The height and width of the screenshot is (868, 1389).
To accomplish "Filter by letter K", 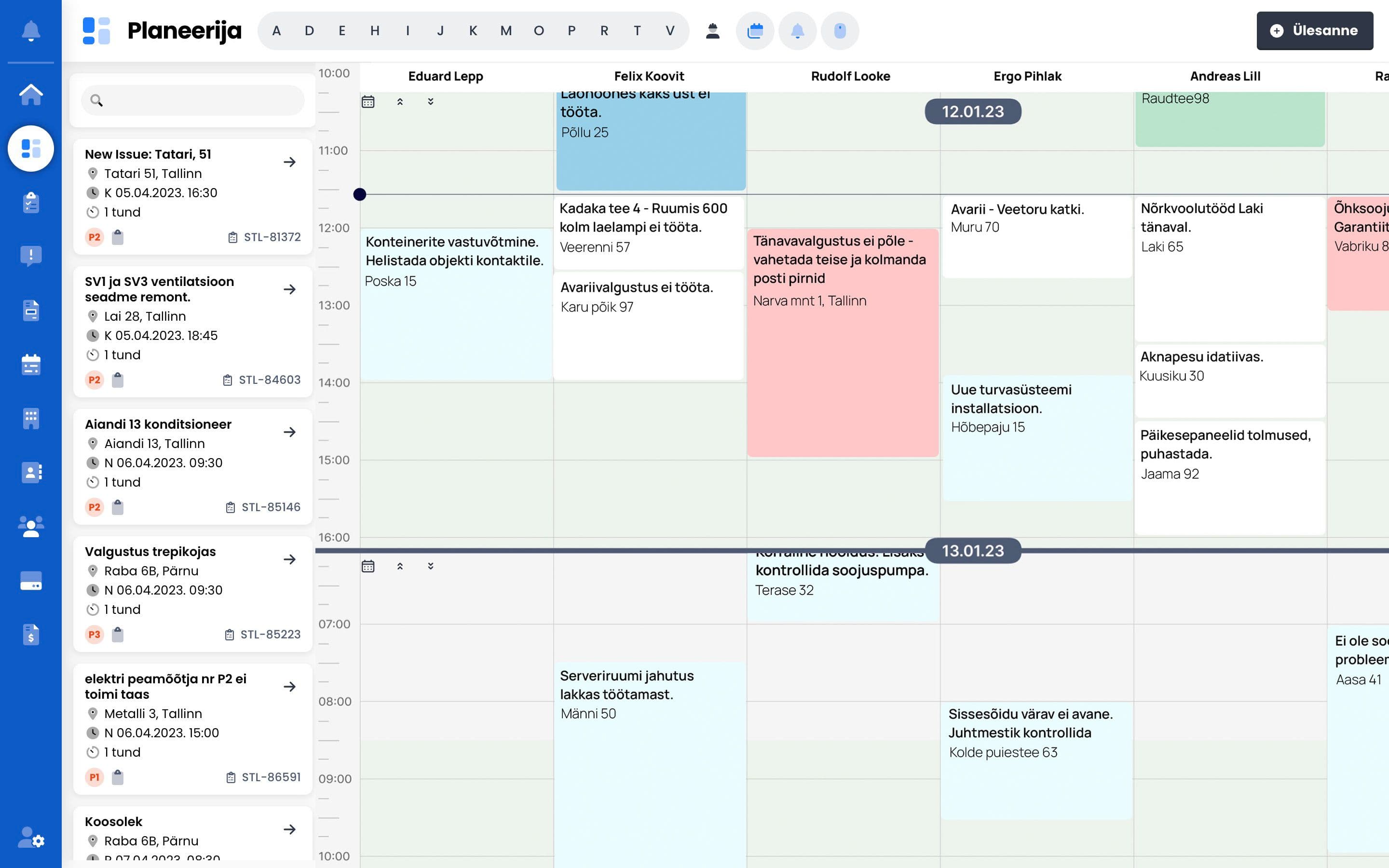I will [473, 31].
